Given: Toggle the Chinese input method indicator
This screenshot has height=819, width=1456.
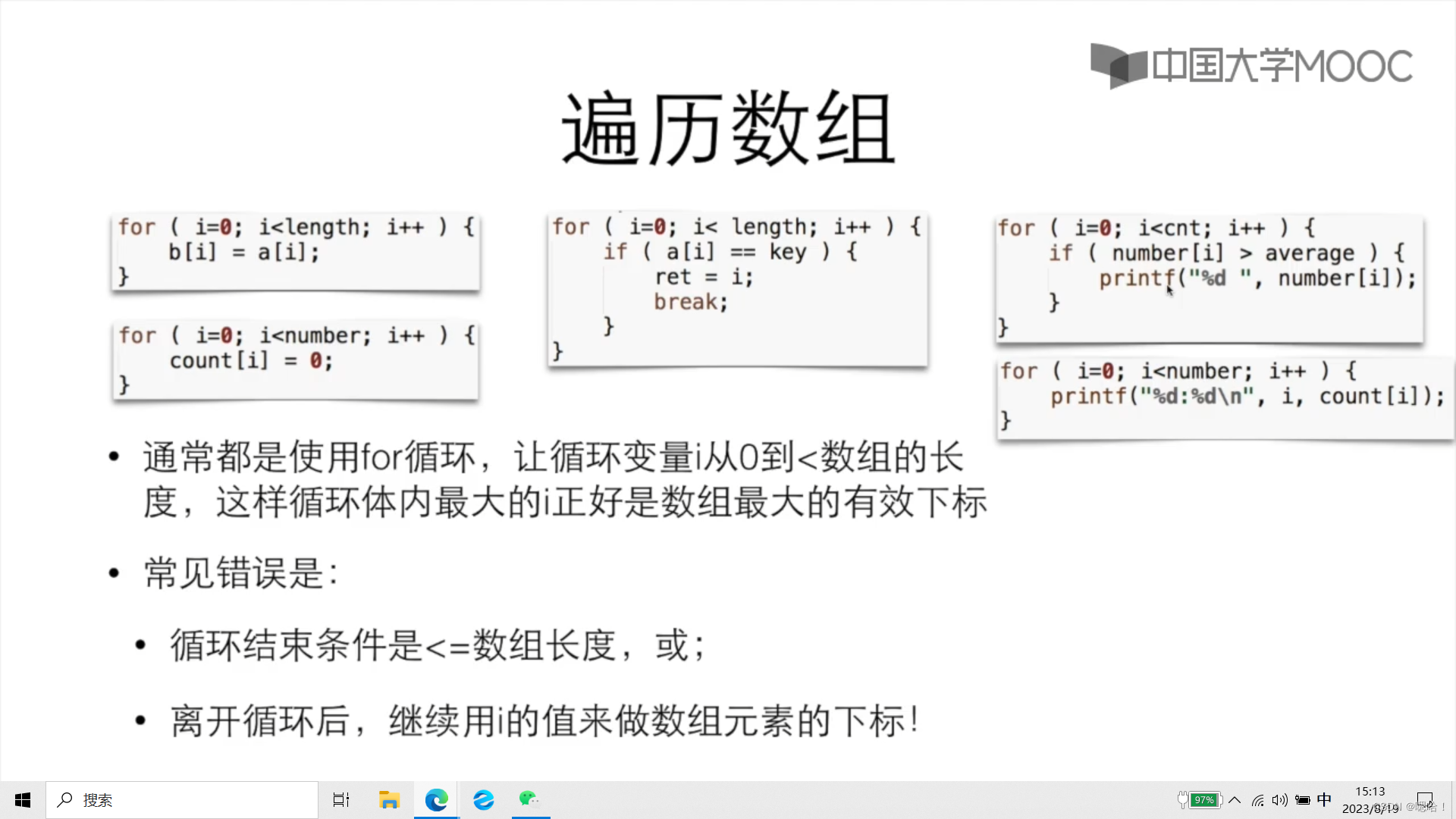Looking at the screenshot, I should coord(1324,800).
